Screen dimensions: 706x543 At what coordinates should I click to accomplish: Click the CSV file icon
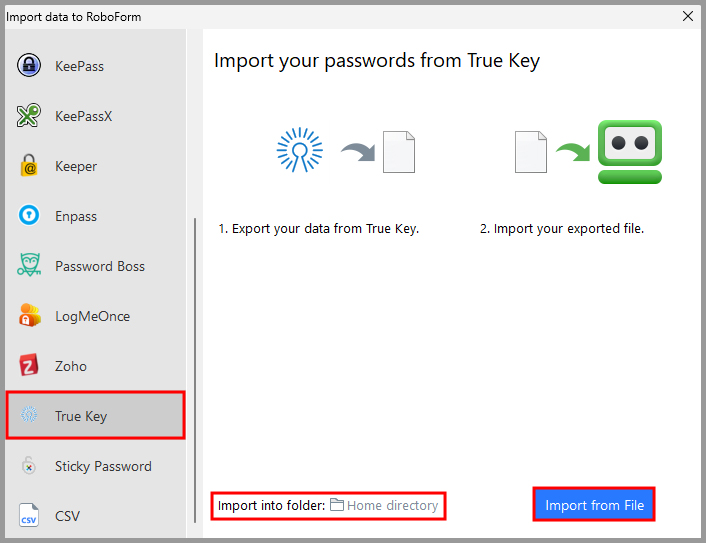[x=29, y=516]
